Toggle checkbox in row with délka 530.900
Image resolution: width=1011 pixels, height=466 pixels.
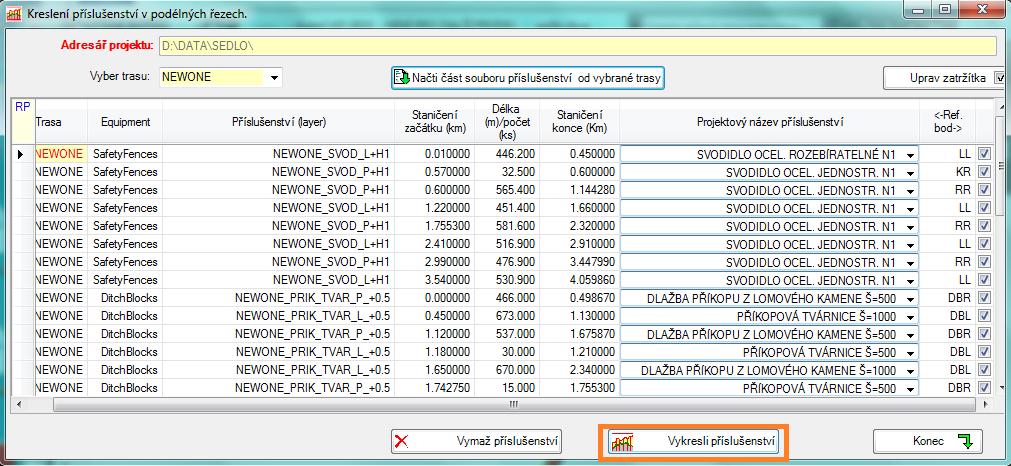click(984, 280)
